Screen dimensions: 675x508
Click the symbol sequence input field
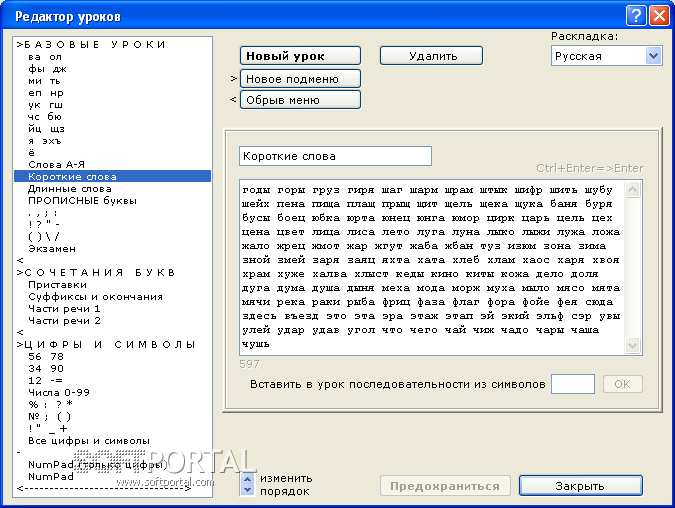[573, 384]
